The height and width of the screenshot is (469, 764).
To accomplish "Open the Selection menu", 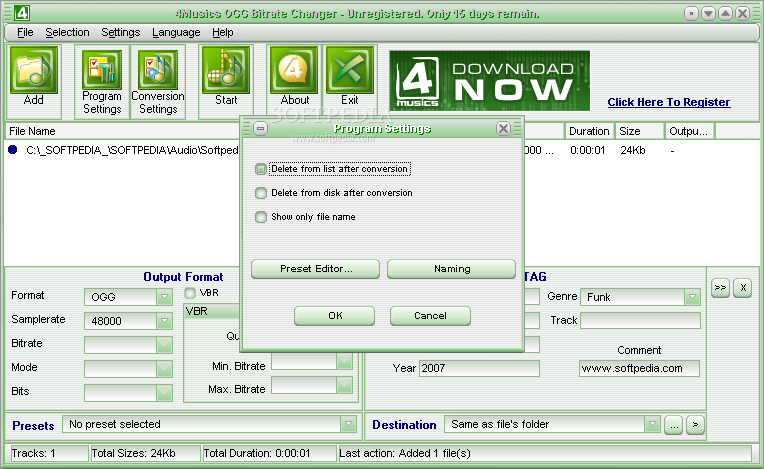I will [x=67, y=32].
